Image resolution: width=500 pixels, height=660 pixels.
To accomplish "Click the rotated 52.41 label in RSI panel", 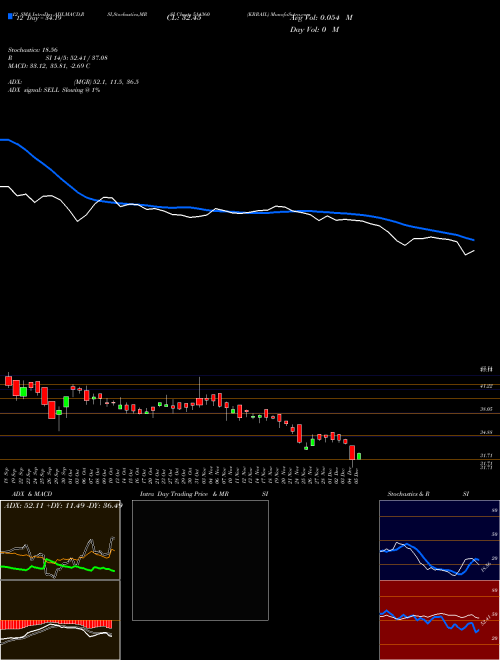I will [x=486, y=620].
